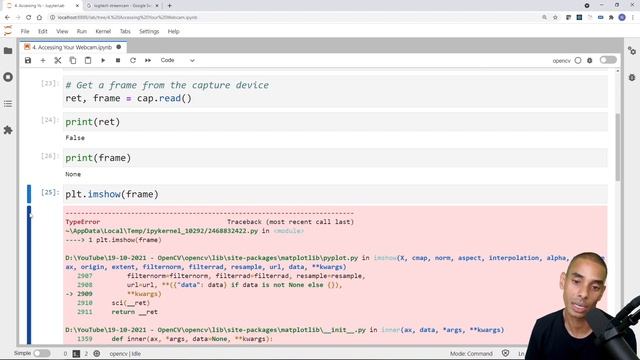640x360 pixels.
Task: Click the opencv | Idle status text
Action: 125,353
